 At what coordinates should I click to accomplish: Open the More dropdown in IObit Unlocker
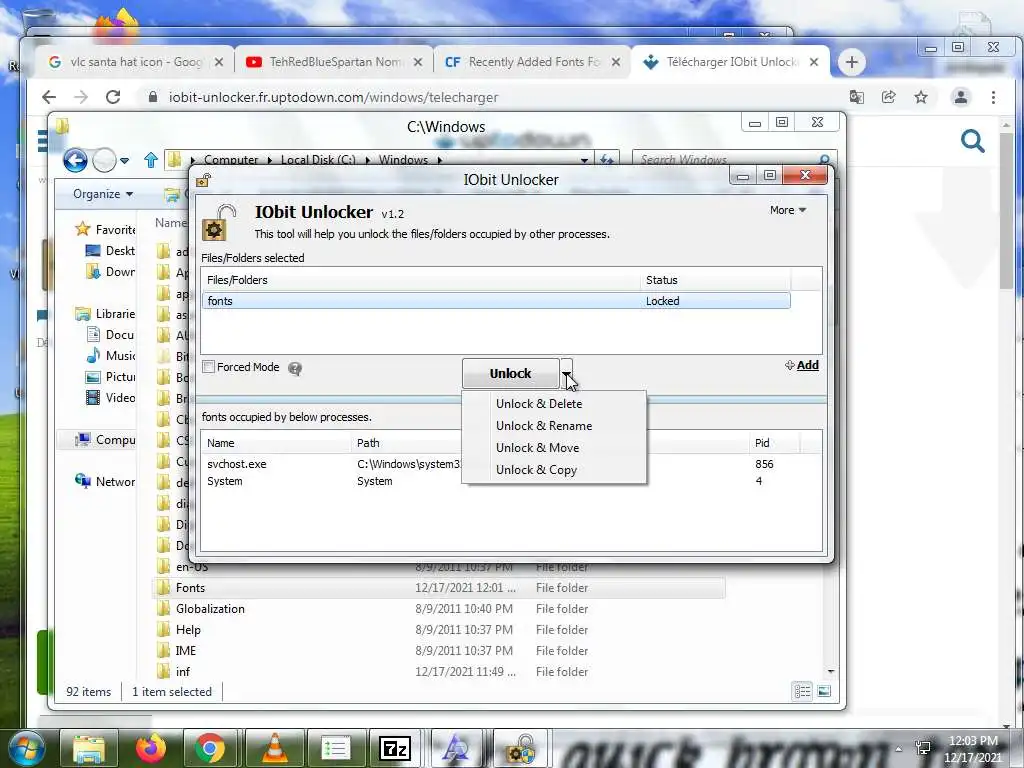788,210
